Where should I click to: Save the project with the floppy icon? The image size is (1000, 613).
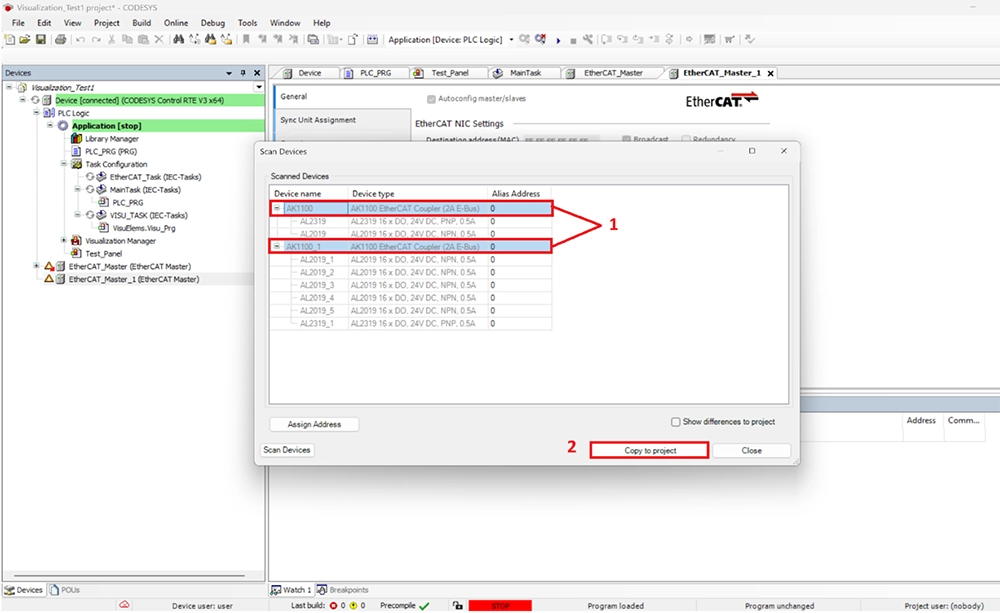[x=40, y=40]
